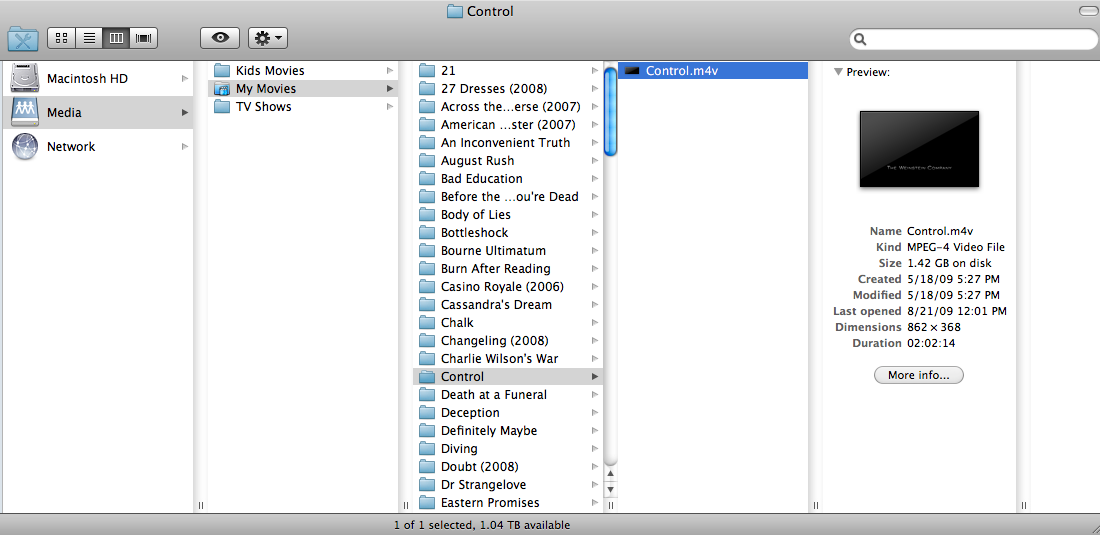The image size is (1100, 535).
Task: Collapse the Preview disclosure triangle
Action: 838,72
